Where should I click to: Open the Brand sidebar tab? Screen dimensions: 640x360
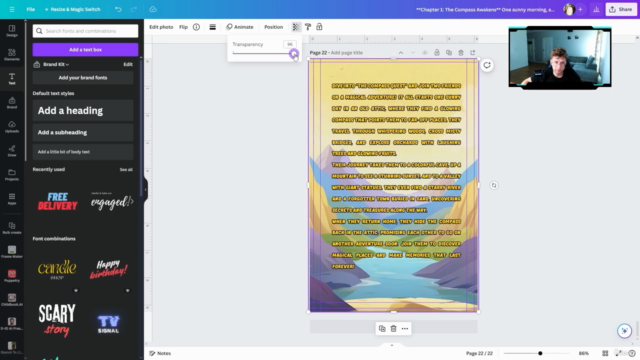[12, 103]
